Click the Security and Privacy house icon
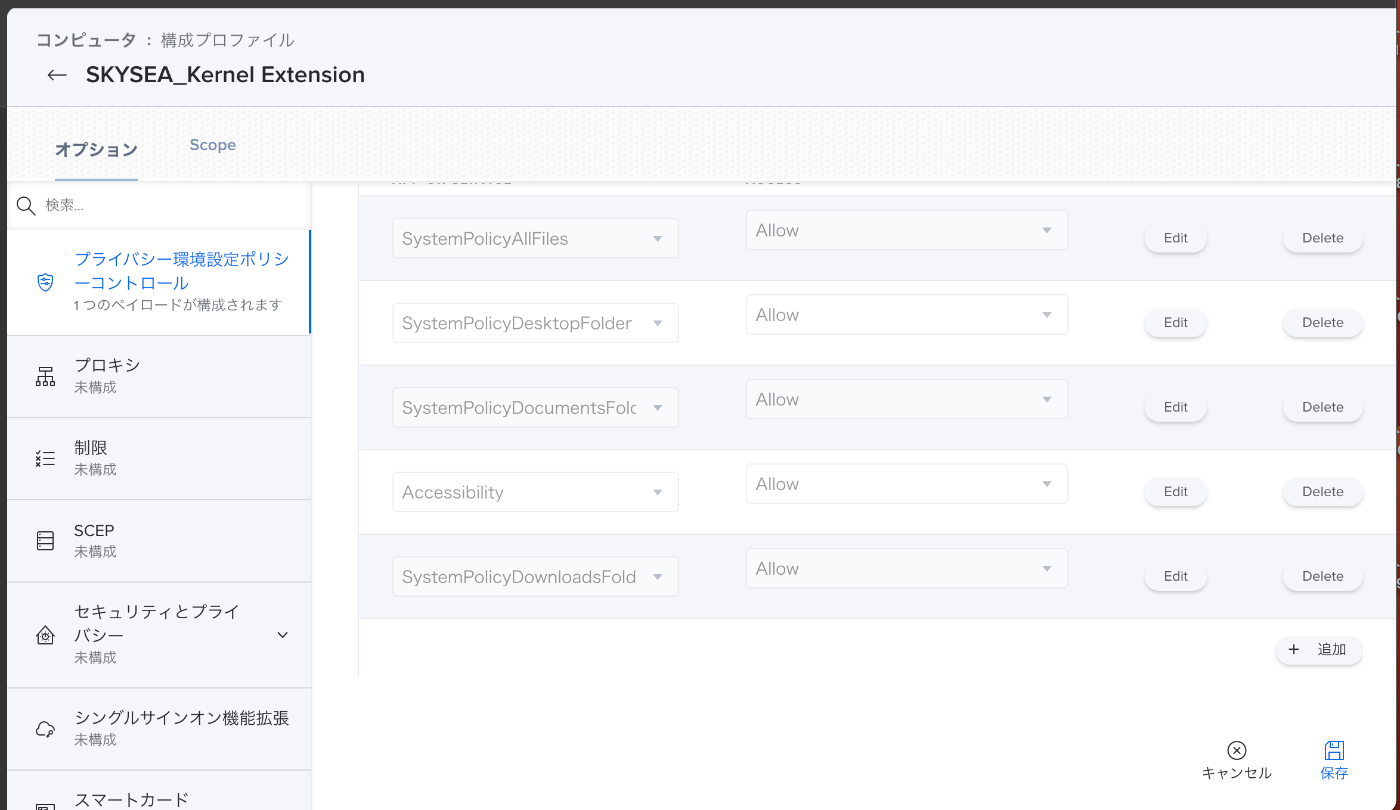 [x=45, y=635]
